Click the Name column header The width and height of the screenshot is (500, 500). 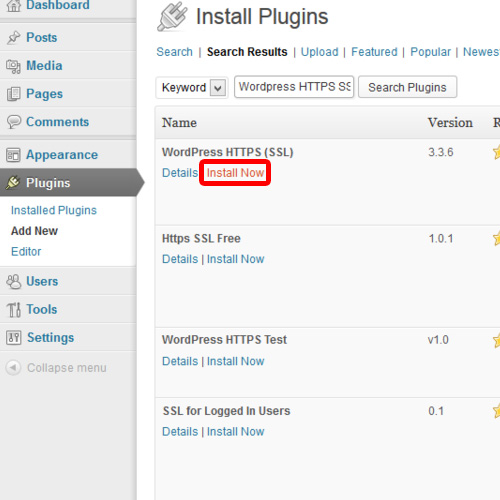tap(179, 123)
